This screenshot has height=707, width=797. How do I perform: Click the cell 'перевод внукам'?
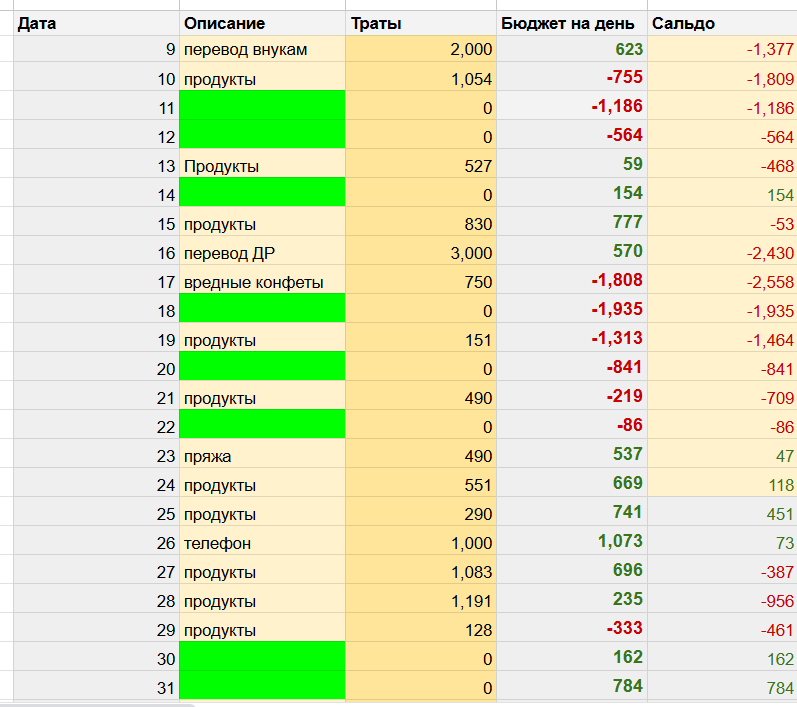click(262, 49)
